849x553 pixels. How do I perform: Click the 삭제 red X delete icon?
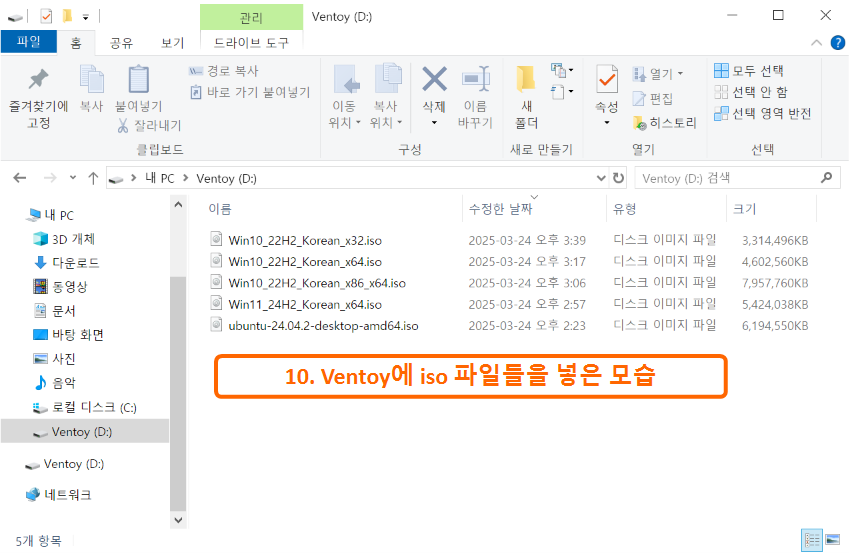coord(434,80)
